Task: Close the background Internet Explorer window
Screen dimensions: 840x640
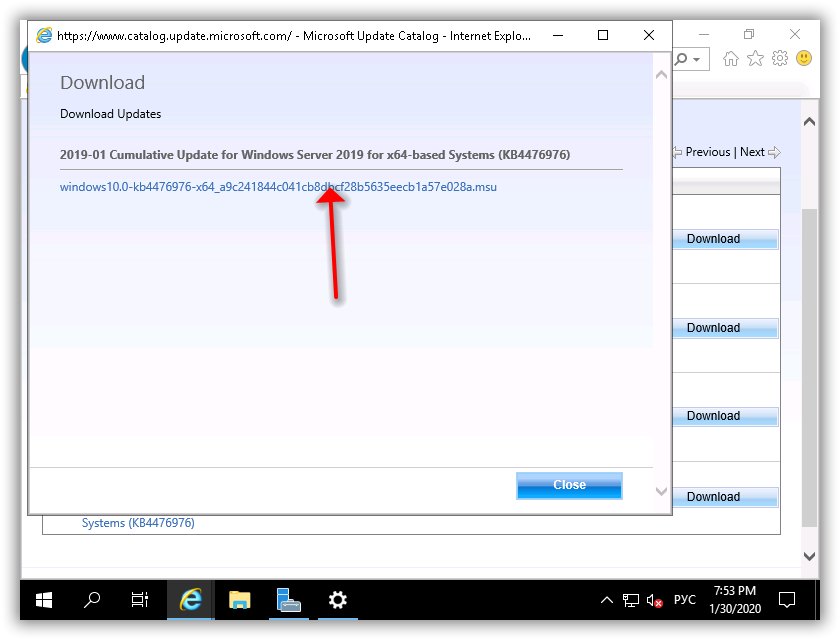Action: [794, 34]
